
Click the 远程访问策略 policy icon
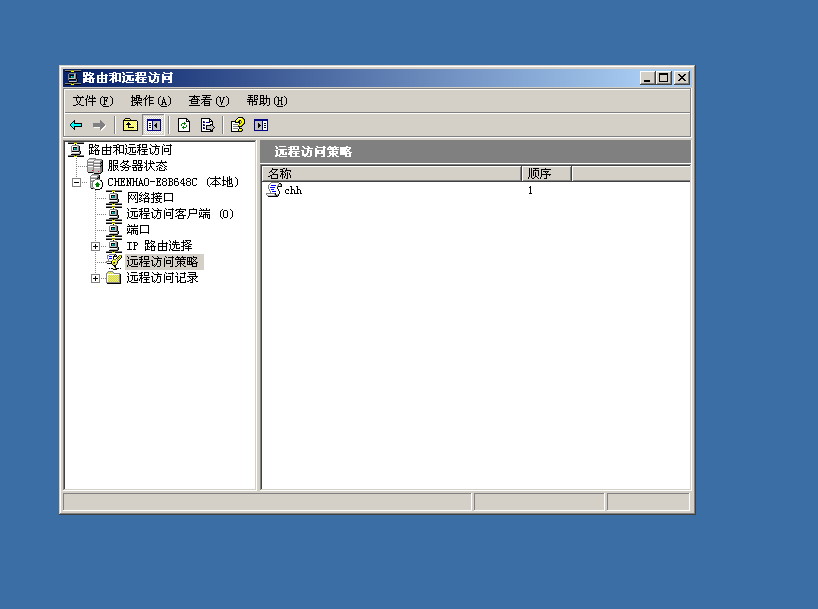click(x=114, y=261)
